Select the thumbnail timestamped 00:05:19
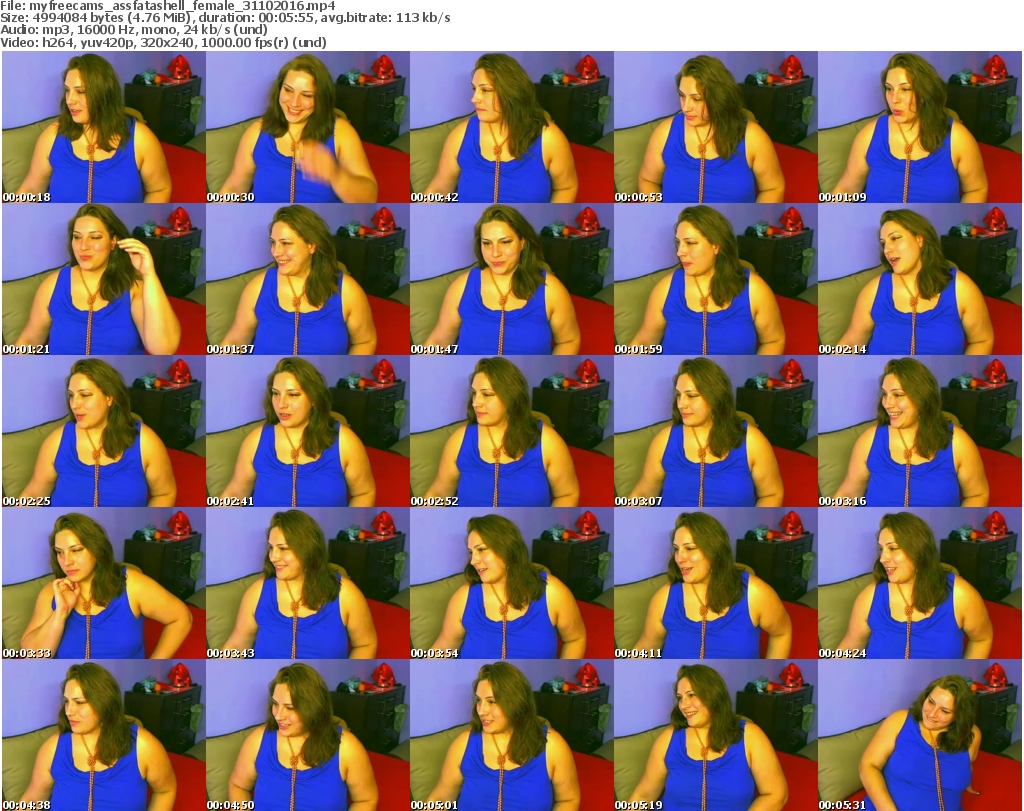1024x811 pixels. [x=716, y=735]
